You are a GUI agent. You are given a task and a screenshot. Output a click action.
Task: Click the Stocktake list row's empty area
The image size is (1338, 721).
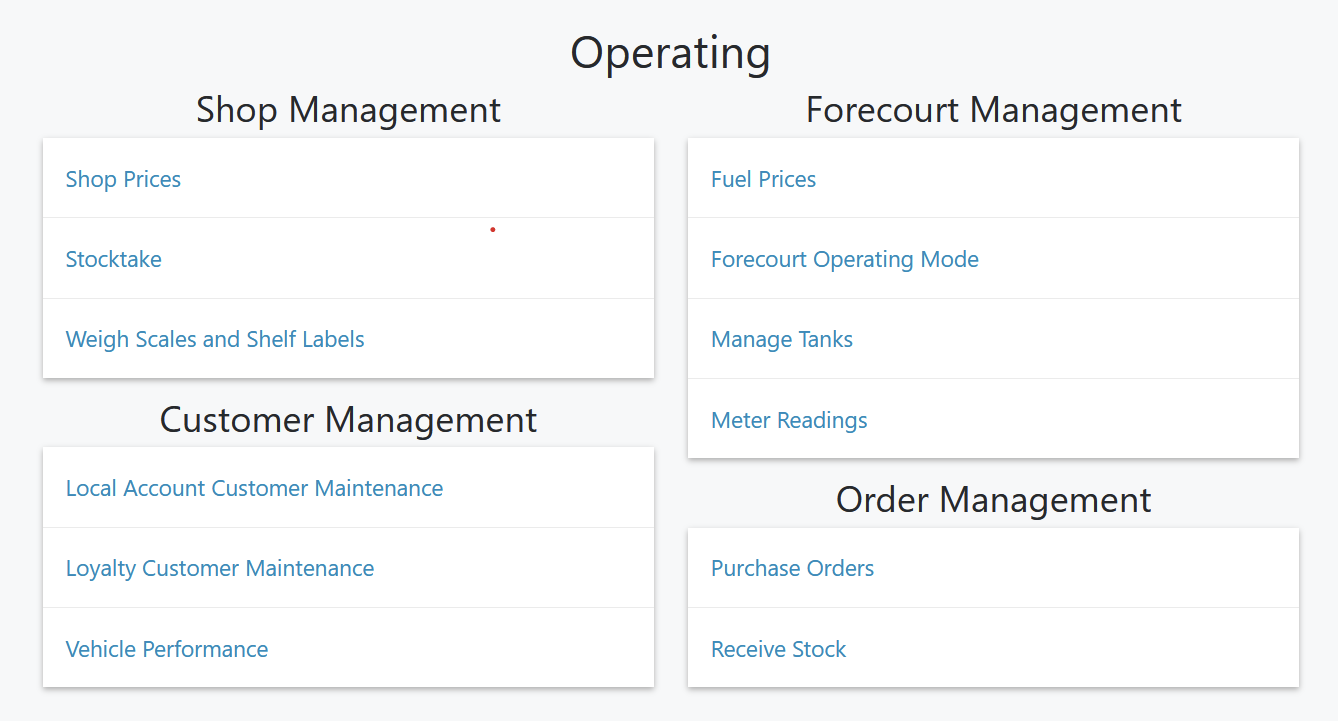coord(408,259)
